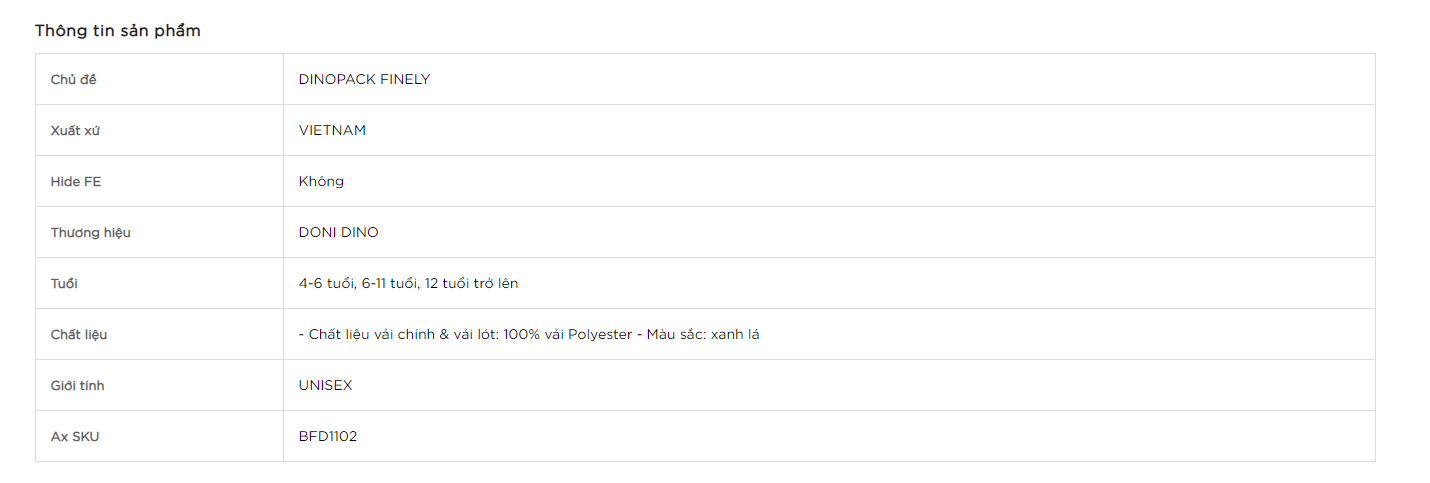The image size is (1430, 483).
Task: Click the 'Ax SKU' row label
Action: [75, 436]
